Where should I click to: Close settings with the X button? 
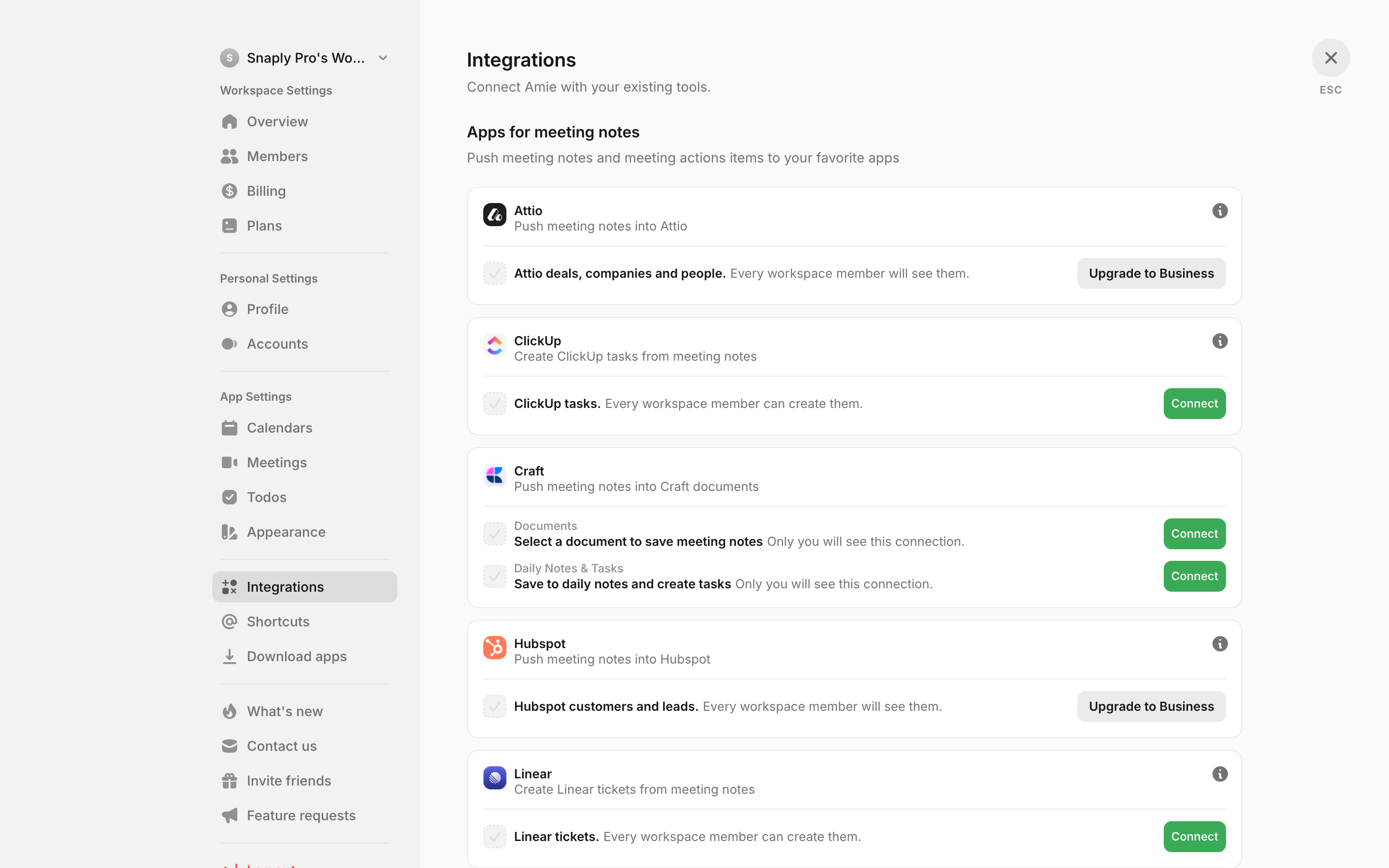(1331, 58)
